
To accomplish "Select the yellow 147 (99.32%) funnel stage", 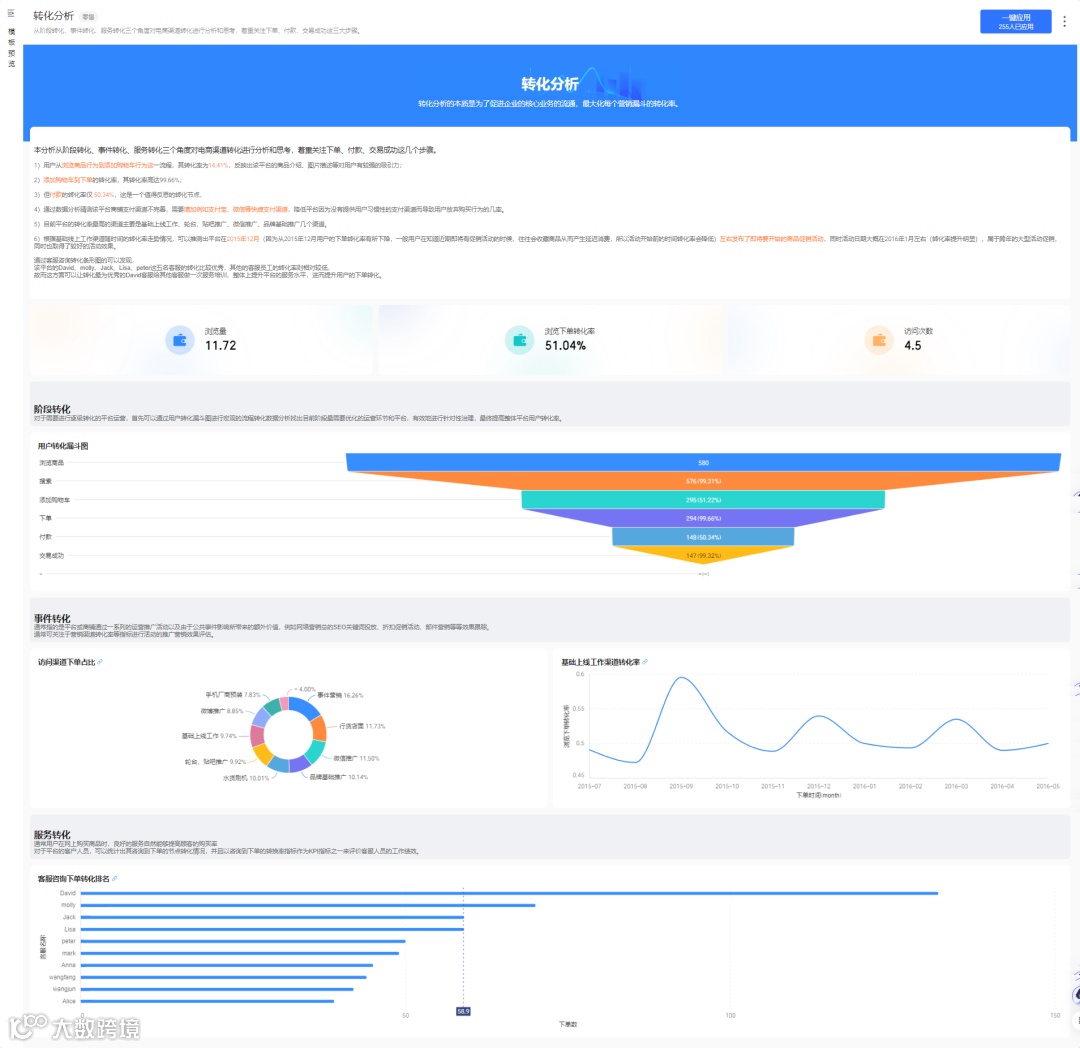I will [703, 554].
